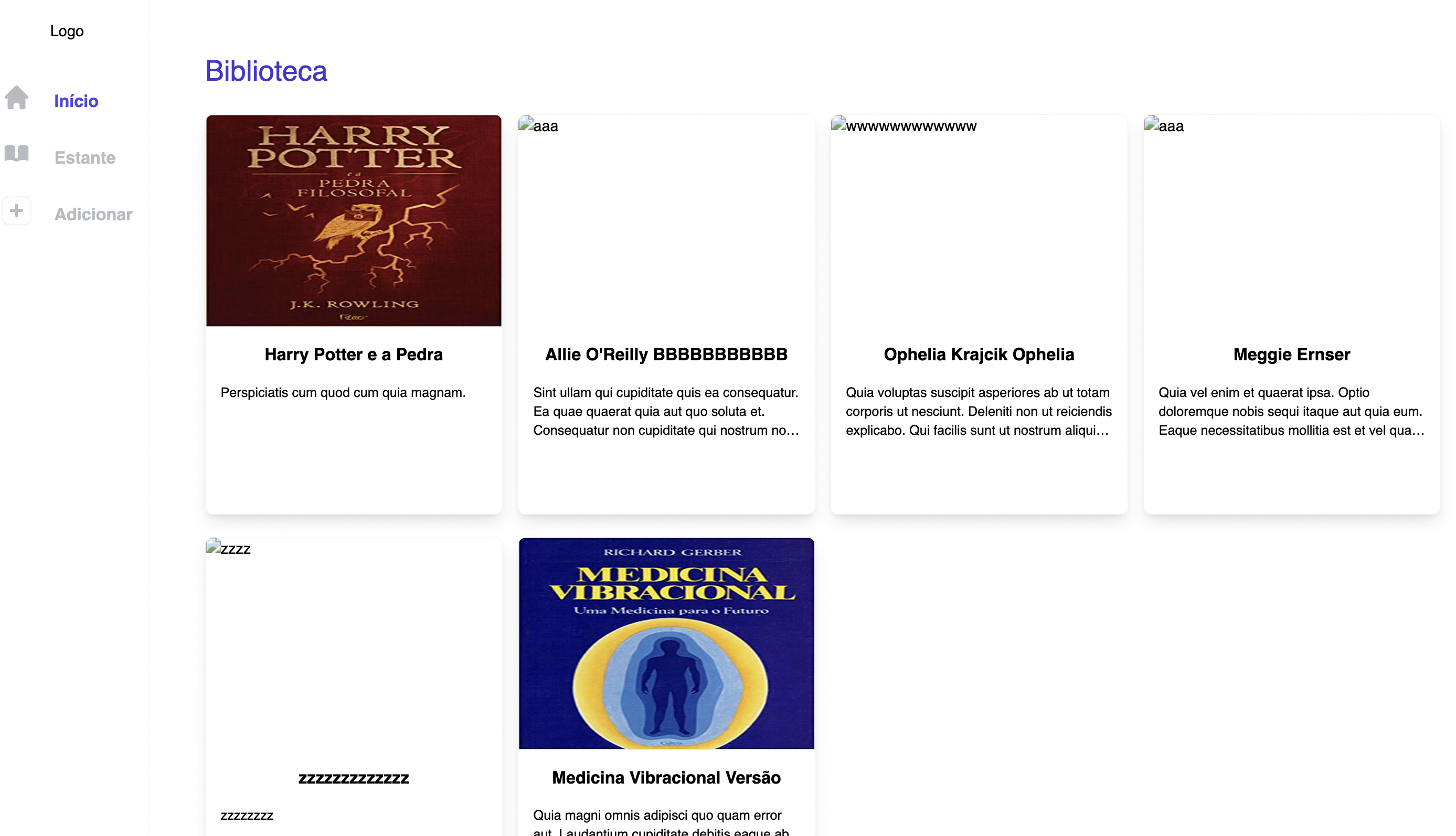Open the Medicina Vibracional book cover

pos(666,643)
